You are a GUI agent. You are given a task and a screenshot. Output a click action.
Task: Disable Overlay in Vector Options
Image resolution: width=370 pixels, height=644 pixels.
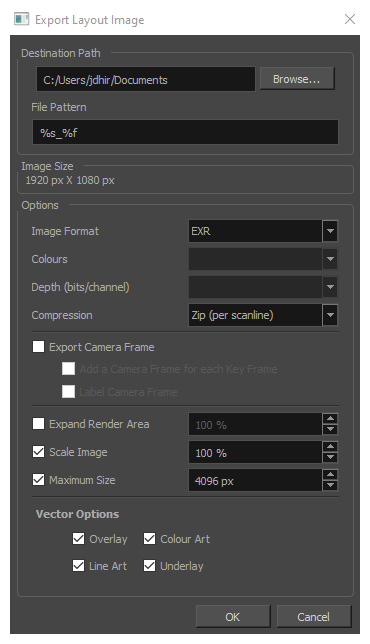(x=78, y=538)
